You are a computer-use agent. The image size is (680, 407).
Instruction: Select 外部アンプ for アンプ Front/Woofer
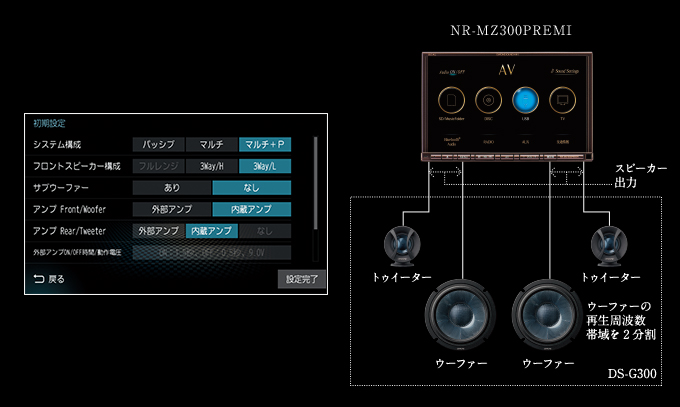(x=171, y=209)
